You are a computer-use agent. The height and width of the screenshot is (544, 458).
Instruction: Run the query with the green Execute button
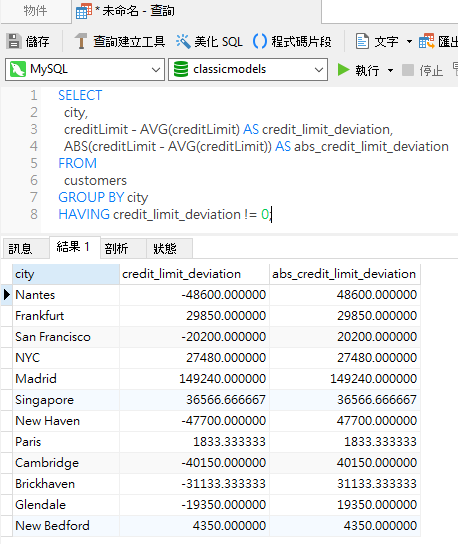(x=344, y=70)
